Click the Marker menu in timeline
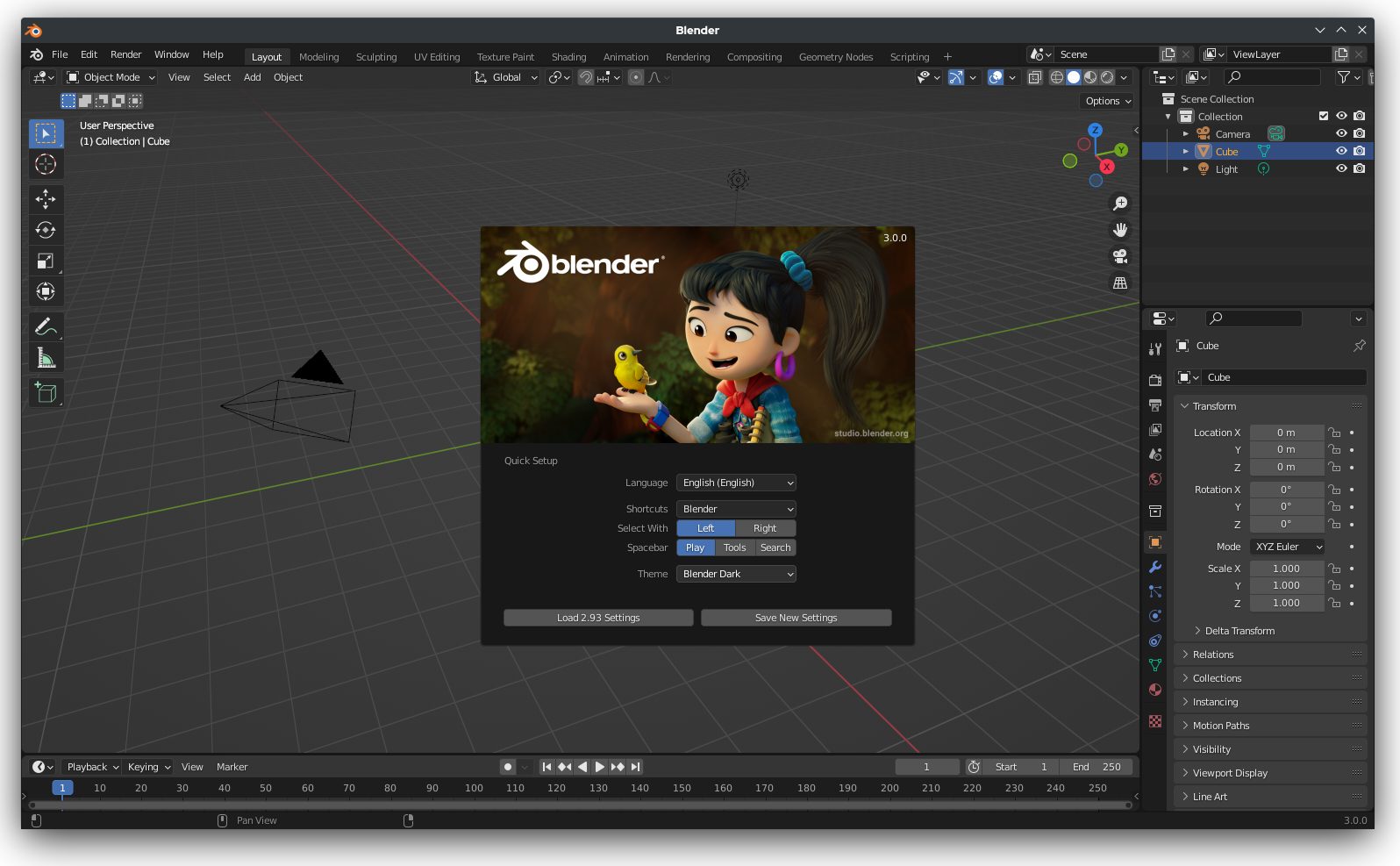1400x866 pixels. tap(232, 767)
